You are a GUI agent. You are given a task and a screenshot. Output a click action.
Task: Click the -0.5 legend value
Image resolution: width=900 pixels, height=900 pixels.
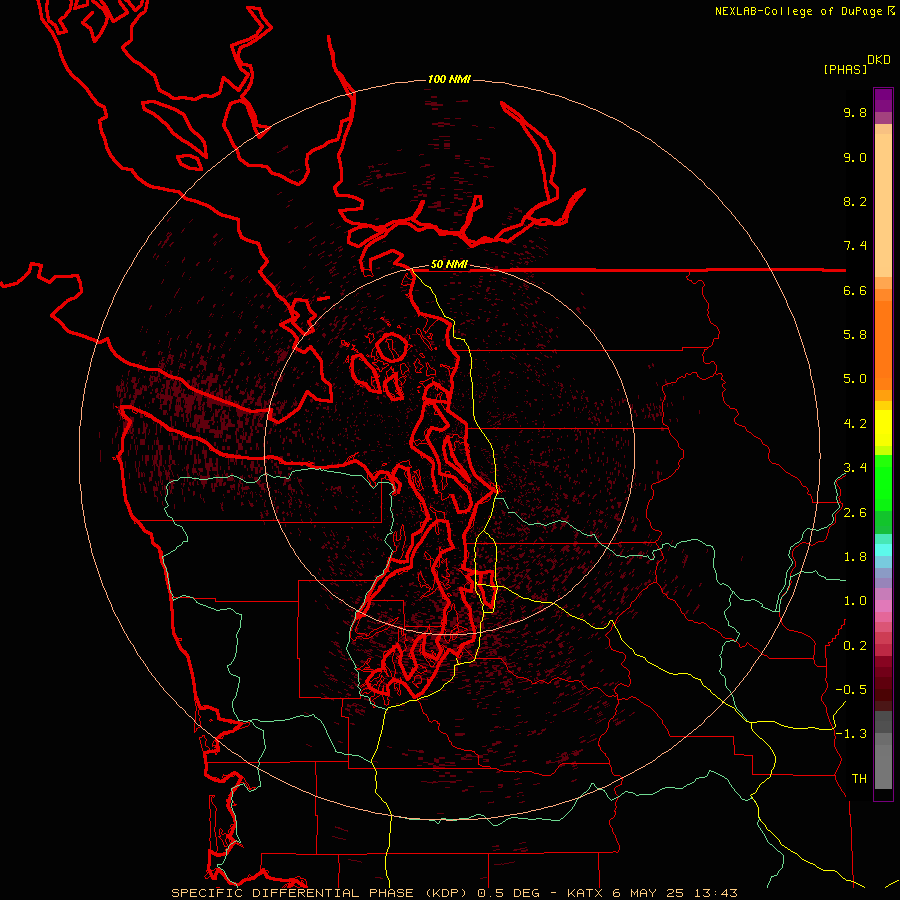pos(851,690)
